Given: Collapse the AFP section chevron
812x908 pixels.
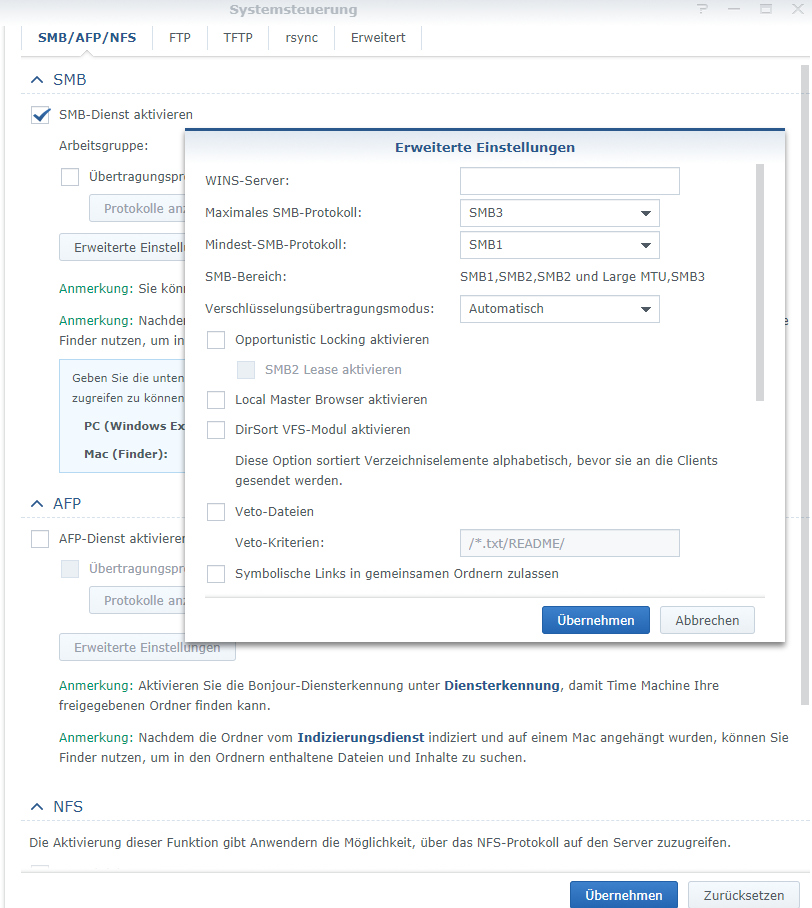Looking at the screenshot, I should [37, 504].
